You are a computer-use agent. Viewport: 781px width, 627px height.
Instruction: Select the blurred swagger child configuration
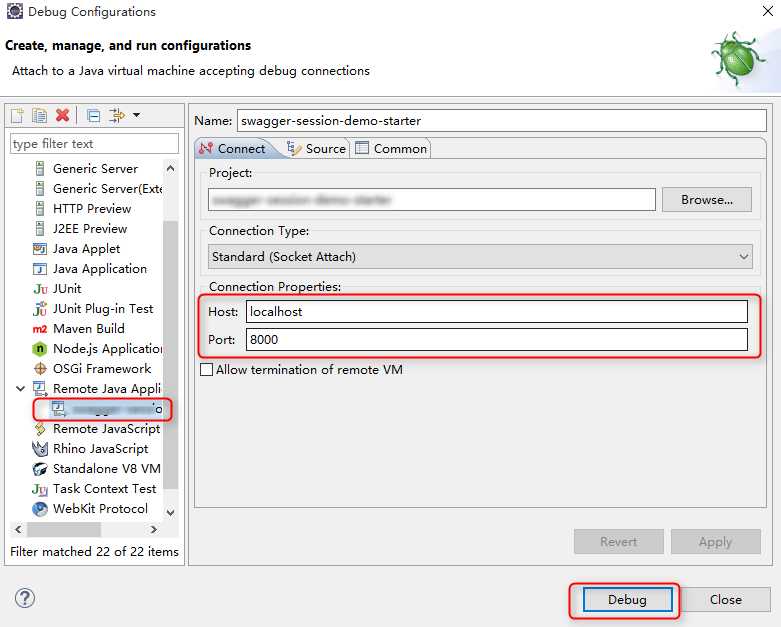point(106,409)
